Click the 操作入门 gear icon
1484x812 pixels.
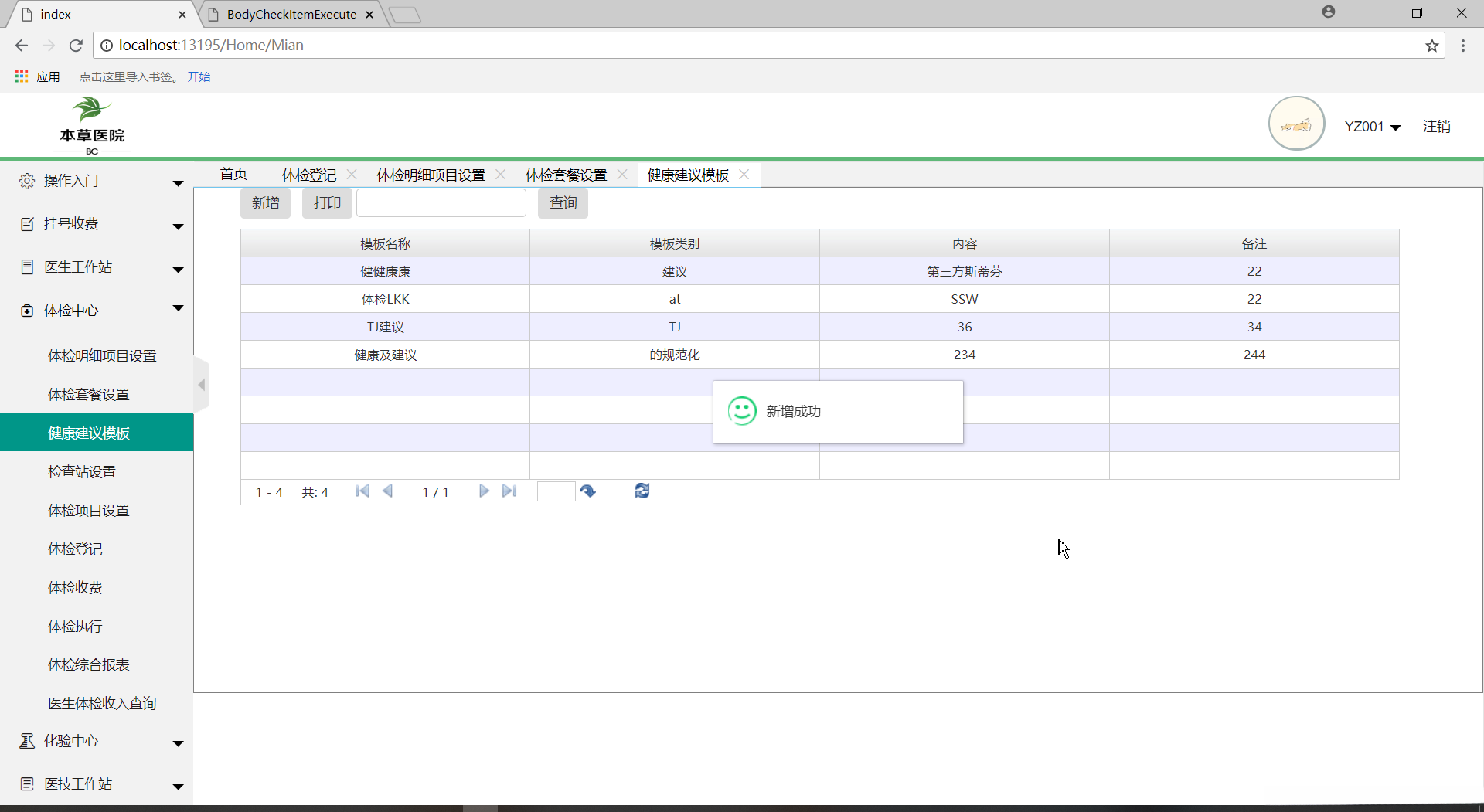click(x=27, y=181)
